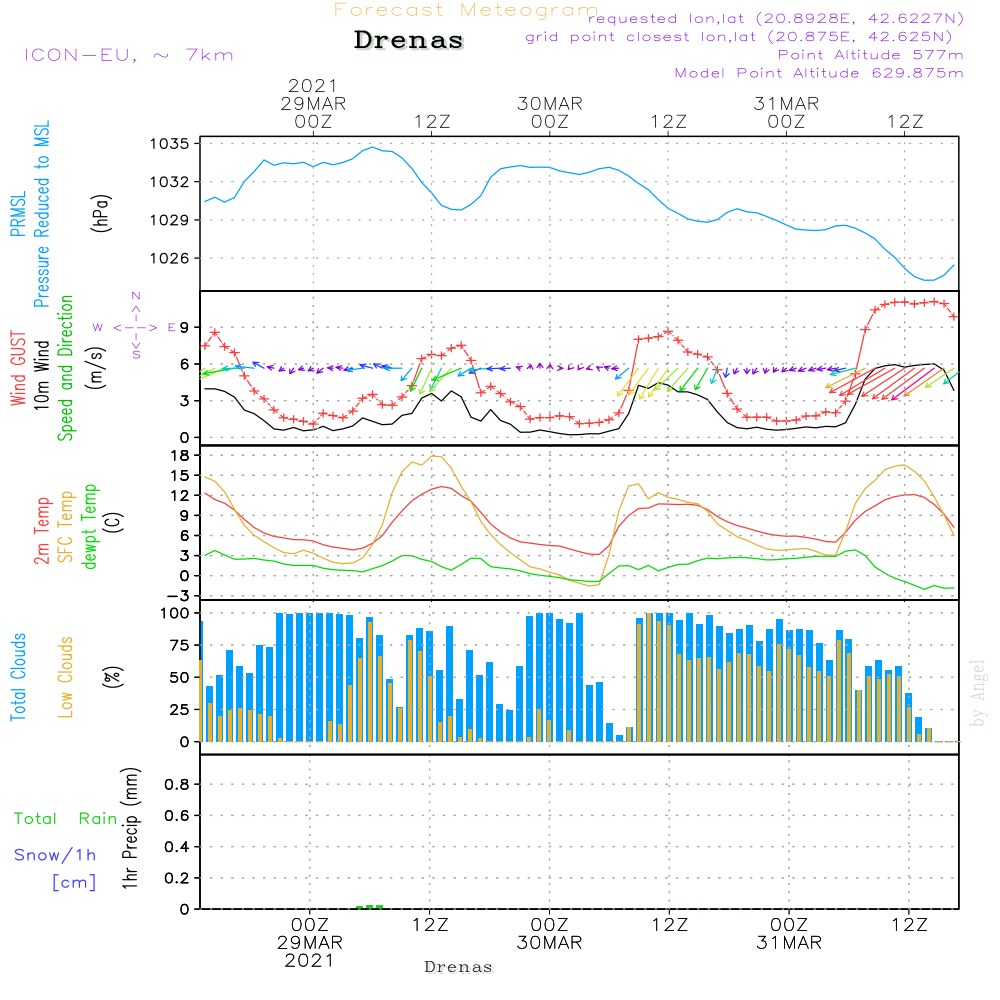Click the 1035 pressure axis value
This screenshot has height=1000, width=1000.
coord(170,144)
